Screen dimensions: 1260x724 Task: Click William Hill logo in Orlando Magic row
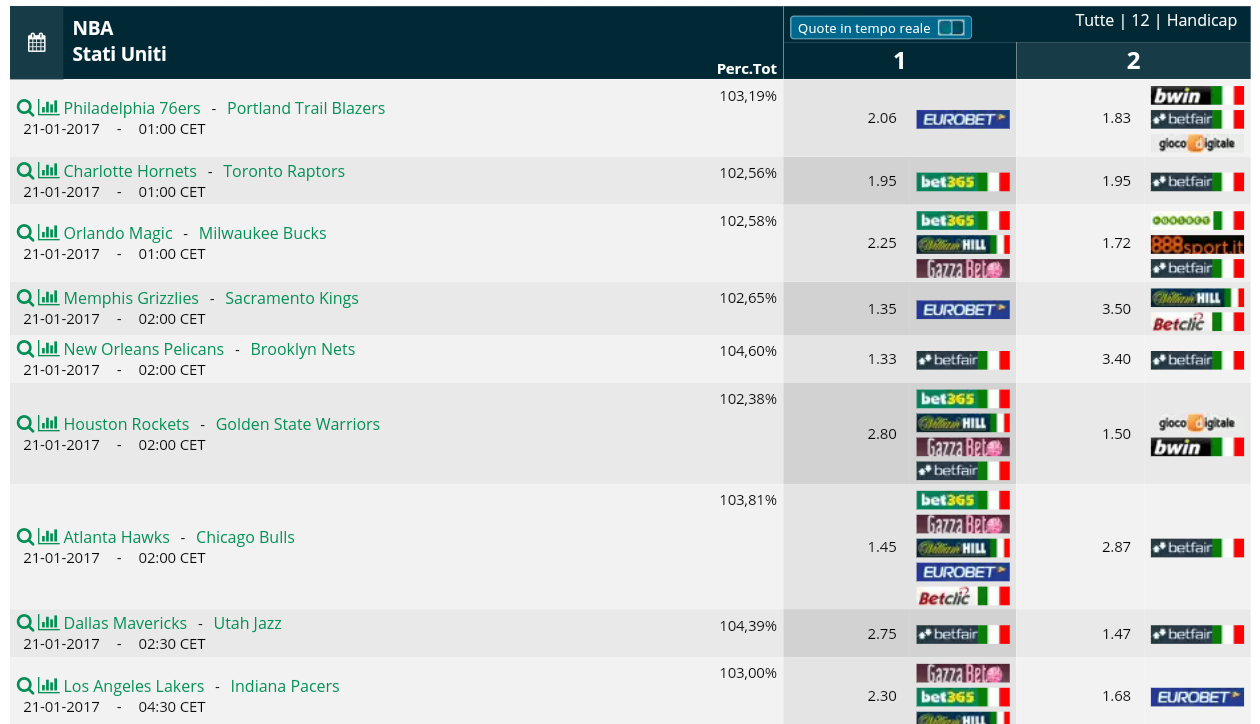click(963, 244)
